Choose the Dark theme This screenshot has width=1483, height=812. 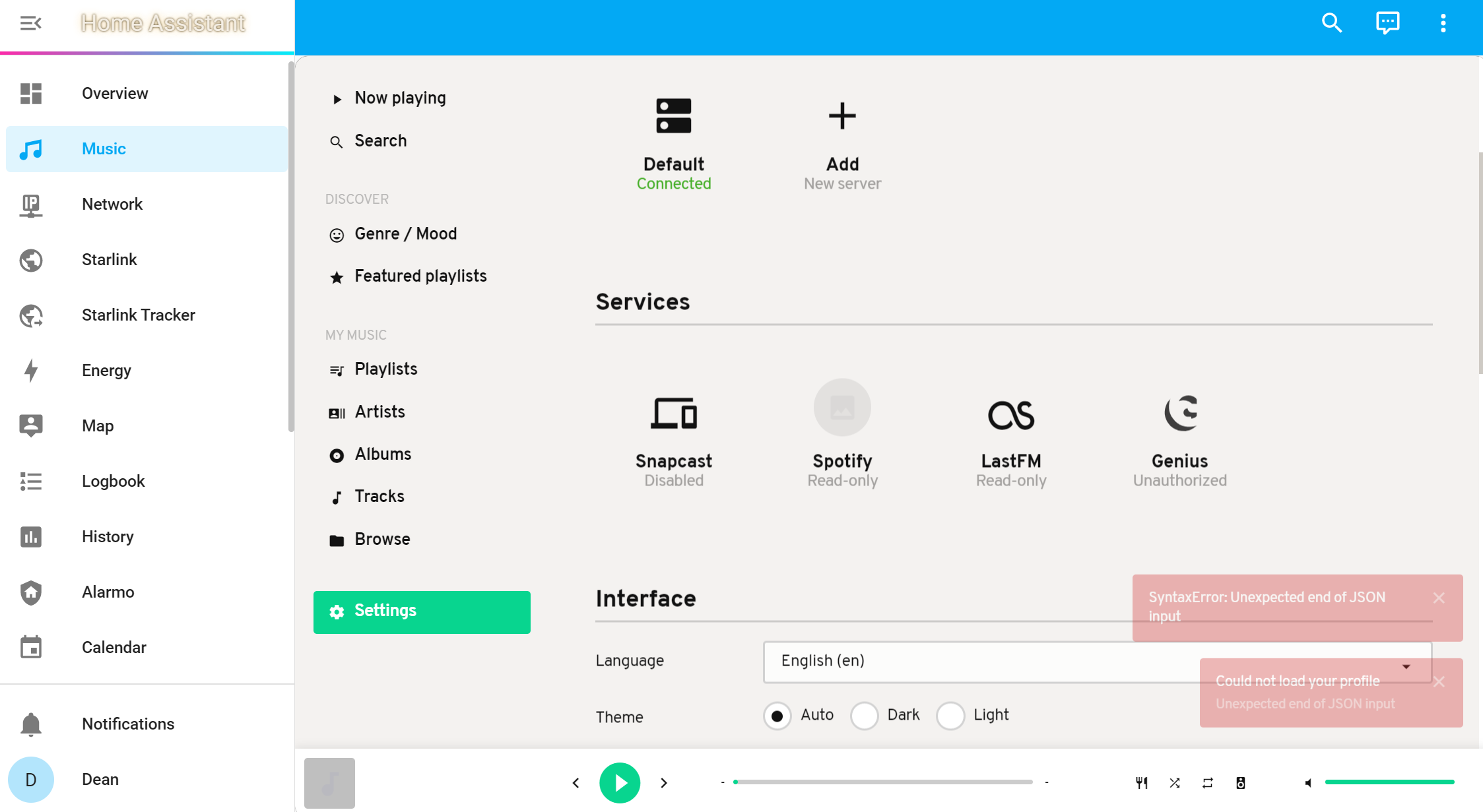pos(865,716)
